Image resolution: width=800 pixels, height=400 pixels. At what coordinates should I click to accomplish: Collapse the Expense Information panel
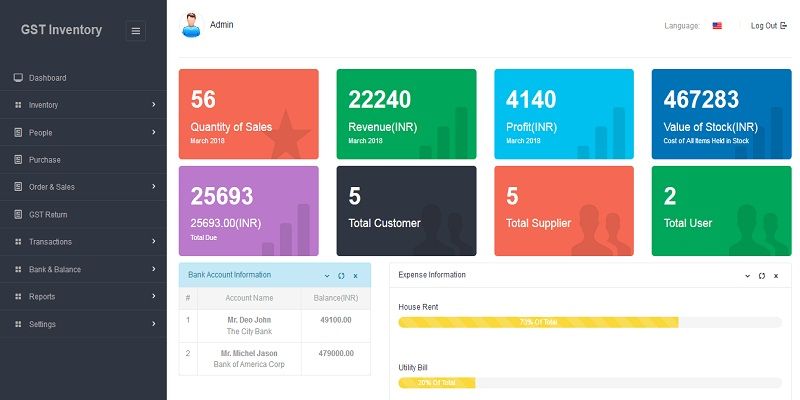click(x=747, y=276)
